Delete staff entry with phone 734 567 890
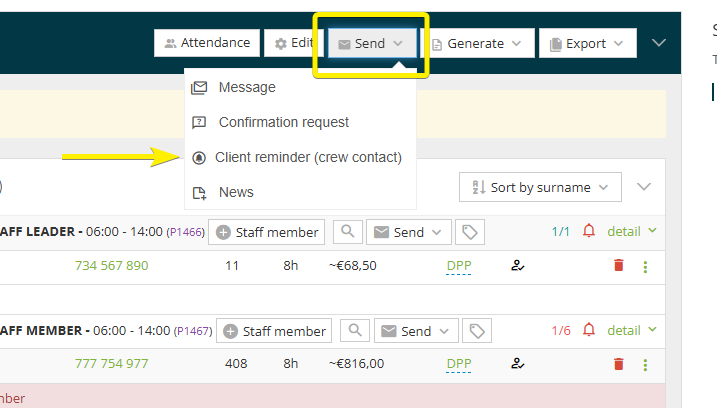Image resolution: width=717 pixels, height=408 pixels. point(618,266)
